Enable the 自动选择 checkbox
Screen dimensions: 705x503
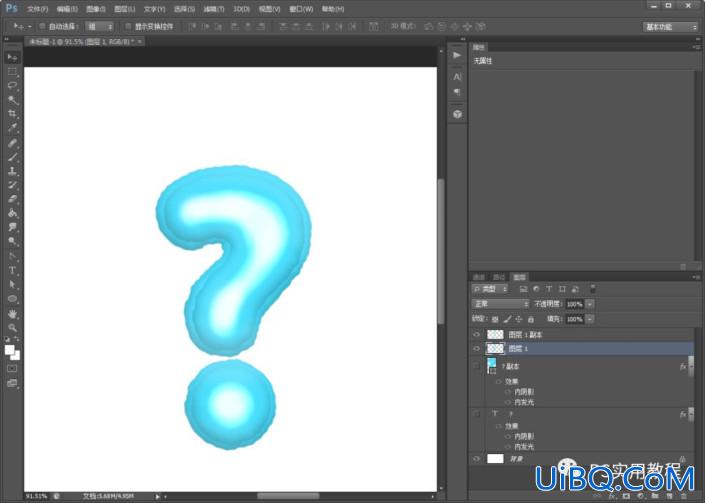(x=42, y=27)
